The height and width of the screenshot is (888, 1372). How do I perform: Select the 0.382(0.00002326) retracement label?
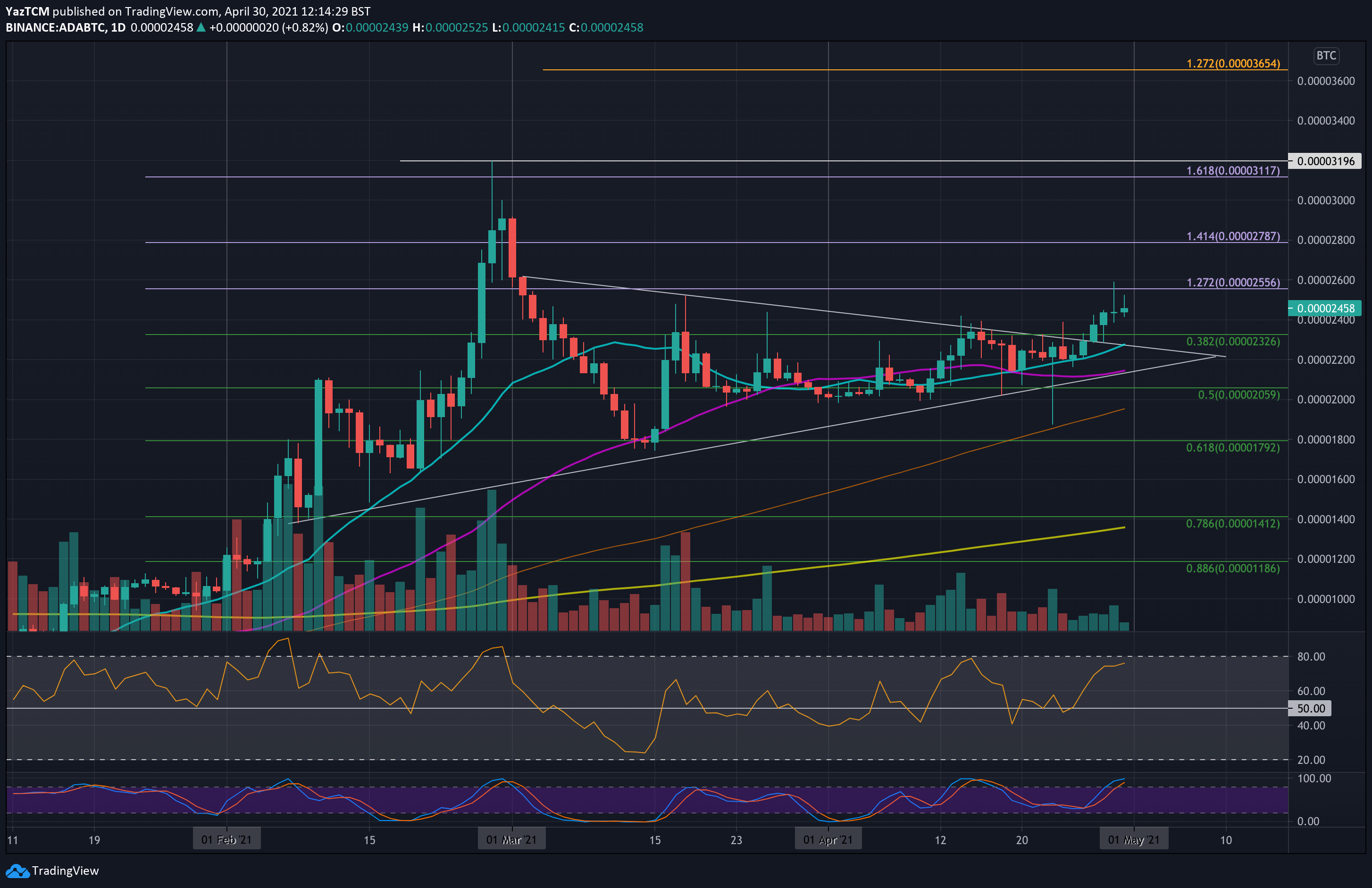point(1233,341)
